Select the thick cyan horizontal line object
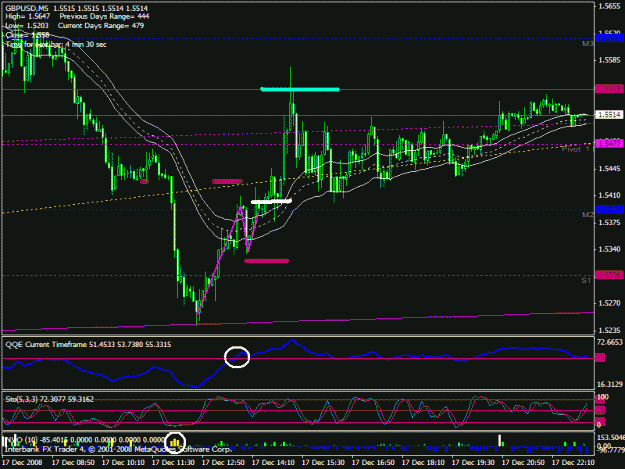 300,89
